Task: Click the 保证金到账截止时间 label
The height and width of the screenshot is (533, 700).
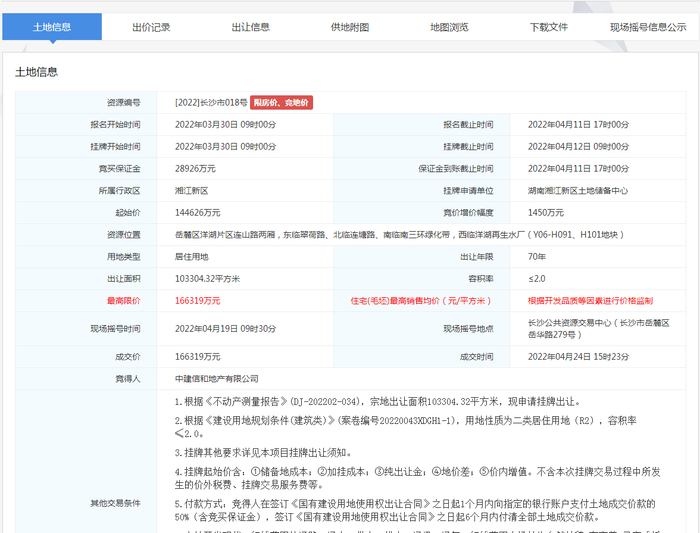Action: click(456, 169)
